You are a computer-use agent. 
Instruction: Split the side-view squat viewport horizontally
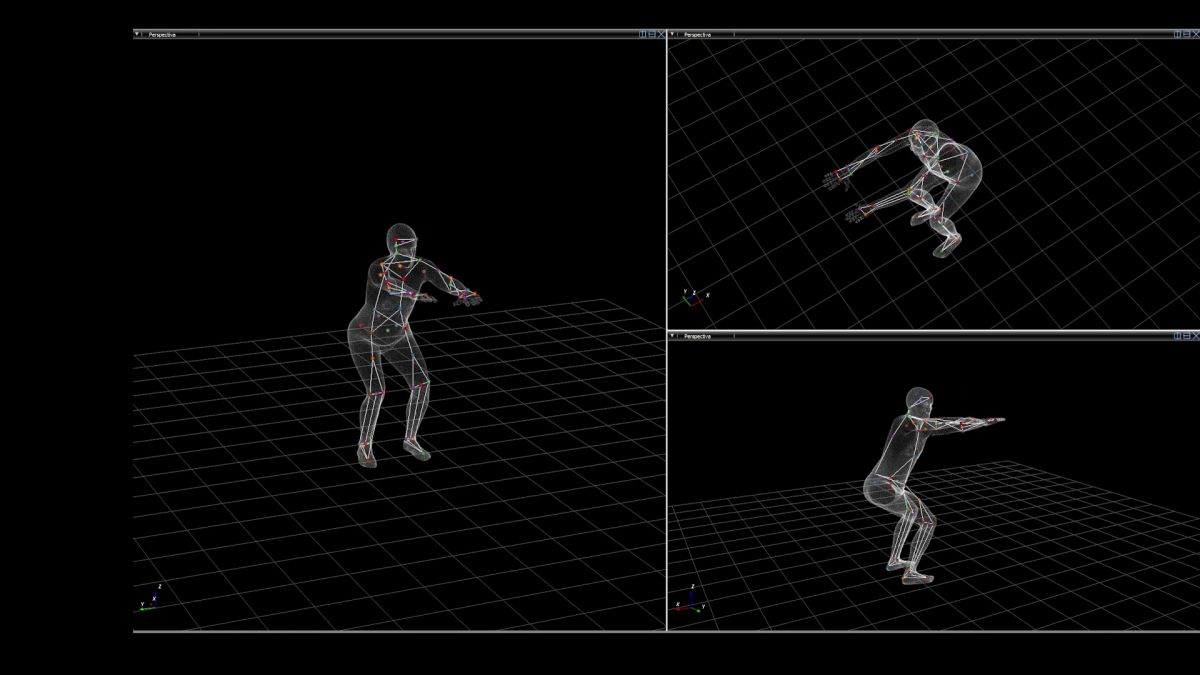point(1186,336)
